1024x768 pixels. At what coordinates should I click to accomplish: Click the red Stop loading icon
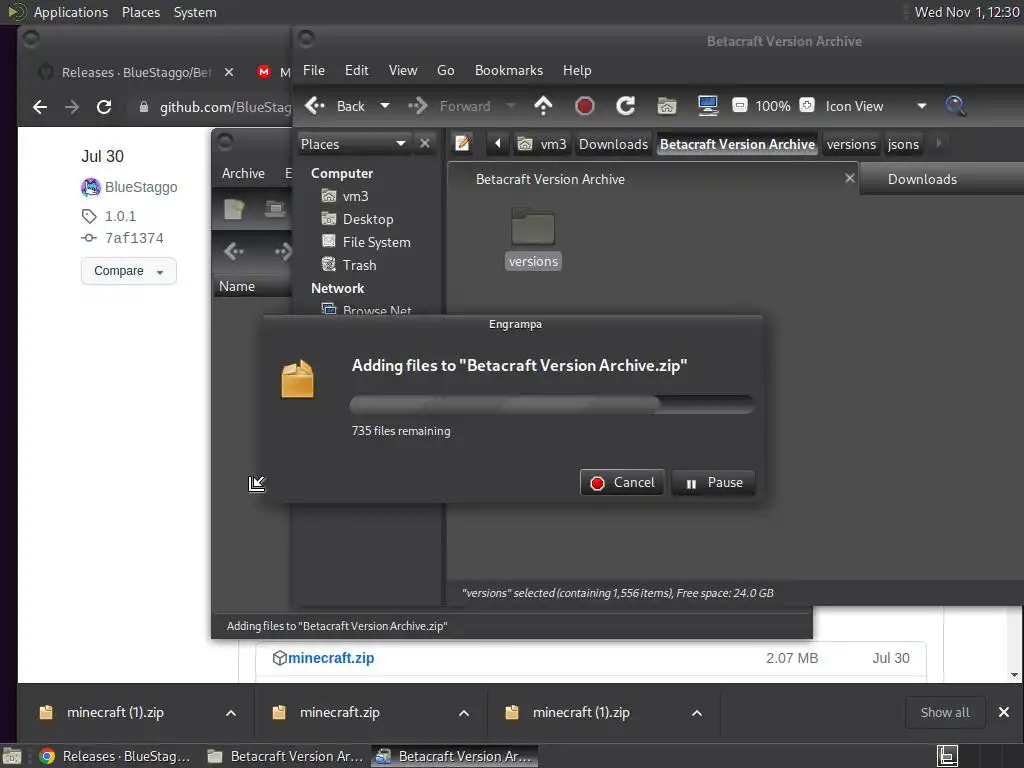coord(584,106)
